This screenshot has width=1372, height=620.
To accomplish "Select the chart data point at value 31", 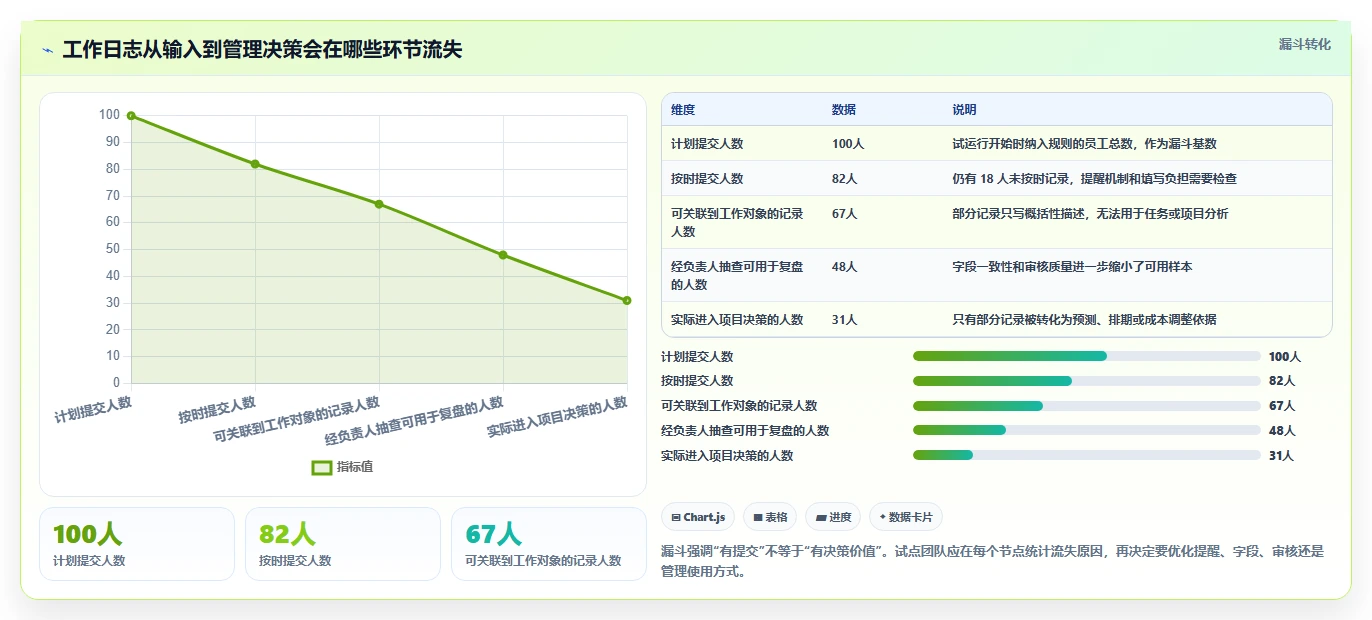I will [627, 300].
